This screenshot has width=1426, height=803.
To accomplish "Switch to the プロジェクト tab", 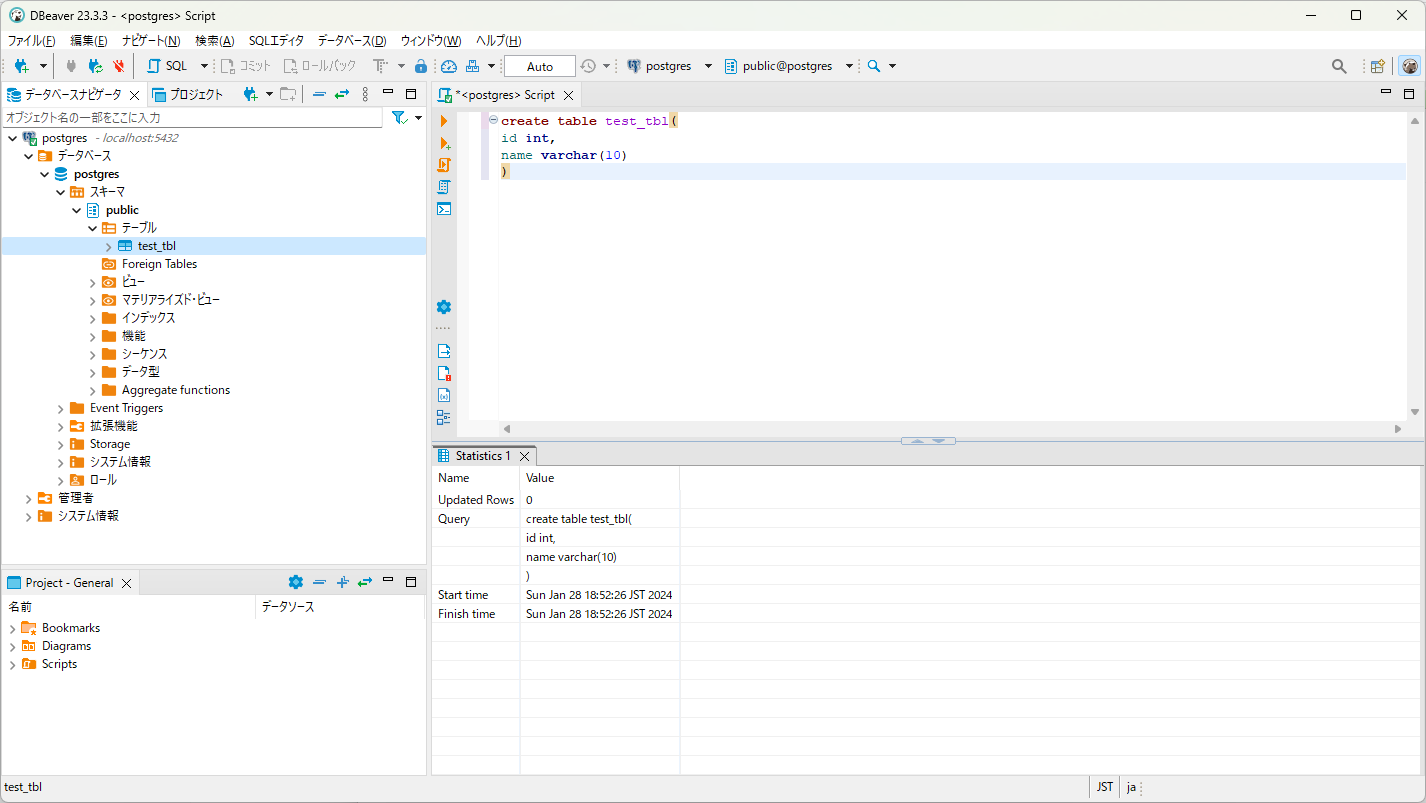I will pyautogui.click(x=194, y=93).
